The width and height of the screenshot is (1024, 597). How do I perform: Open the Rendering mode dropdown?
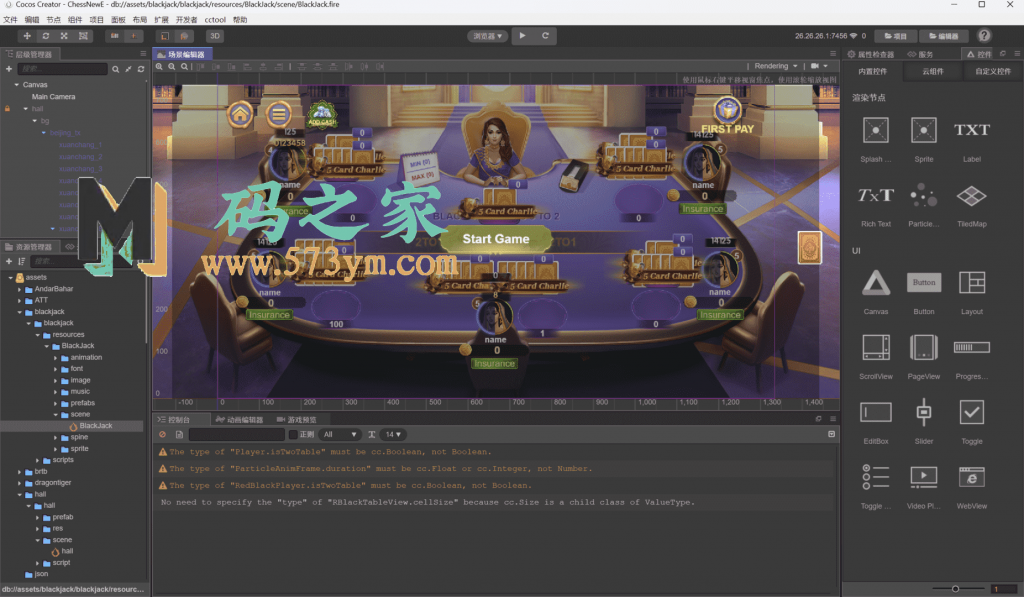point(775,66)
